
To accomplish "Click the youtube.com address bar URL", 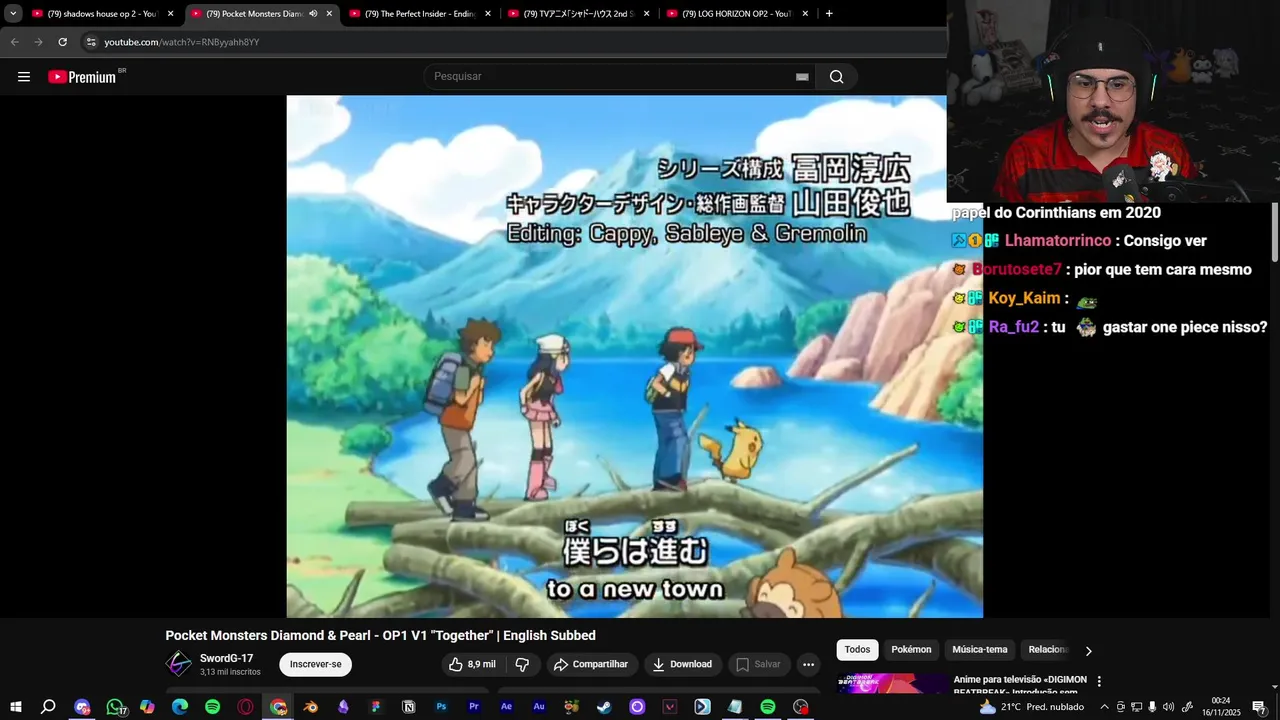I will click(182, 42).
